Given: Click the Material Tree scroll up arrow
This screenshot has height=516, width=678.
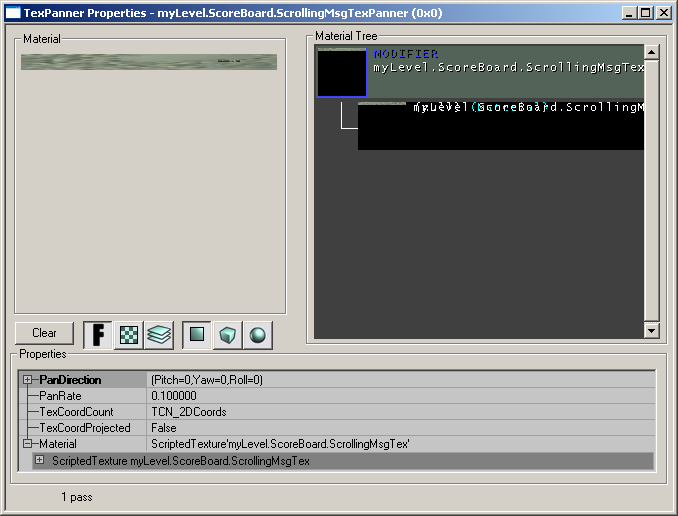Looking at the screenshot, I should [651, 52].
